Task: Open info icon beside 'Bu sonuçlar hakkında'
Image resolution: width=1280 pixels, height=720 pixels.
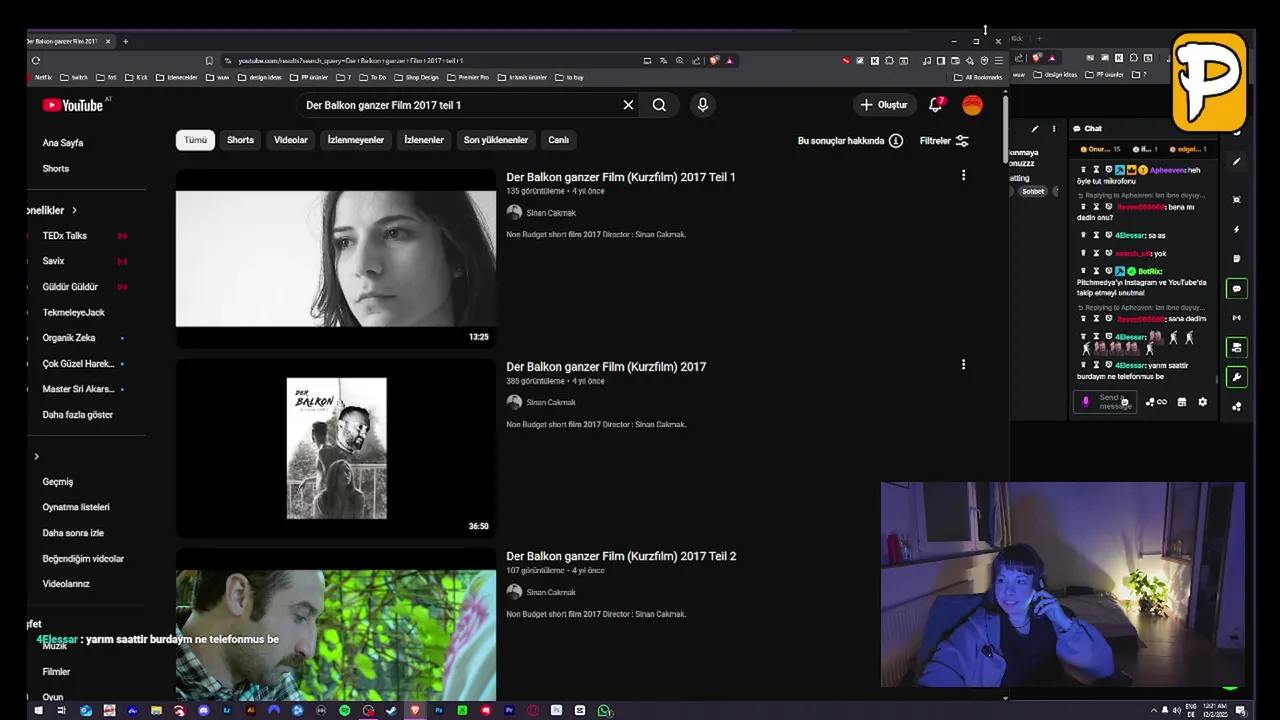Action: pos(896,141)
